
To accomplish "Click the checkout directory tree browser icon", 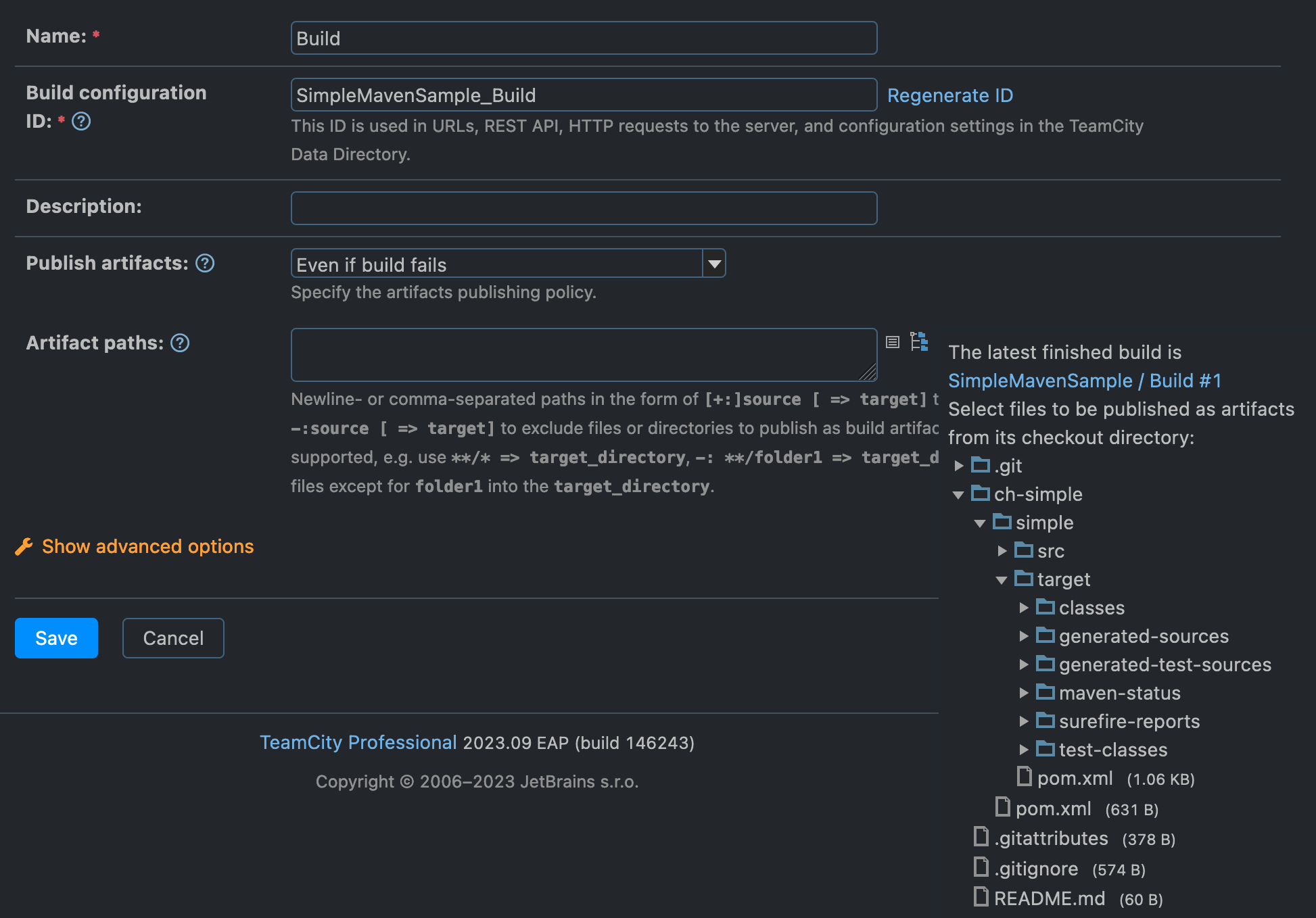I will 919,341.
